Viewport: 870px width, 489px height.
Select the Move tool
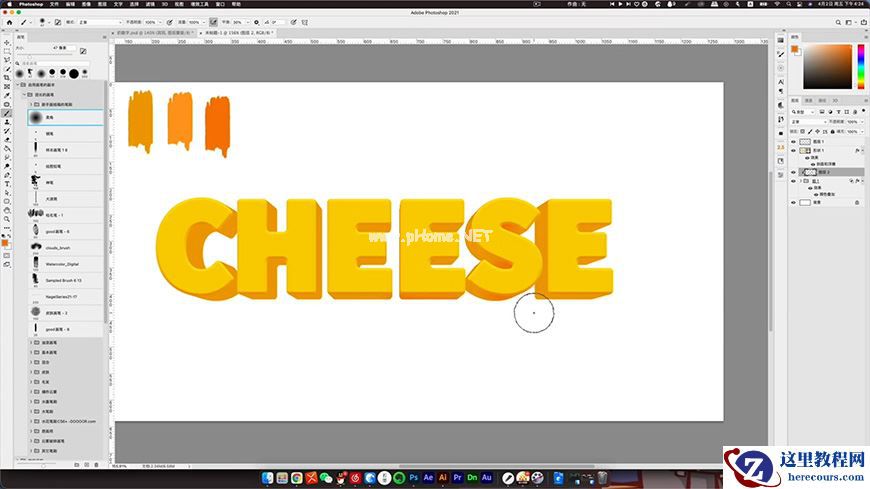7,43
